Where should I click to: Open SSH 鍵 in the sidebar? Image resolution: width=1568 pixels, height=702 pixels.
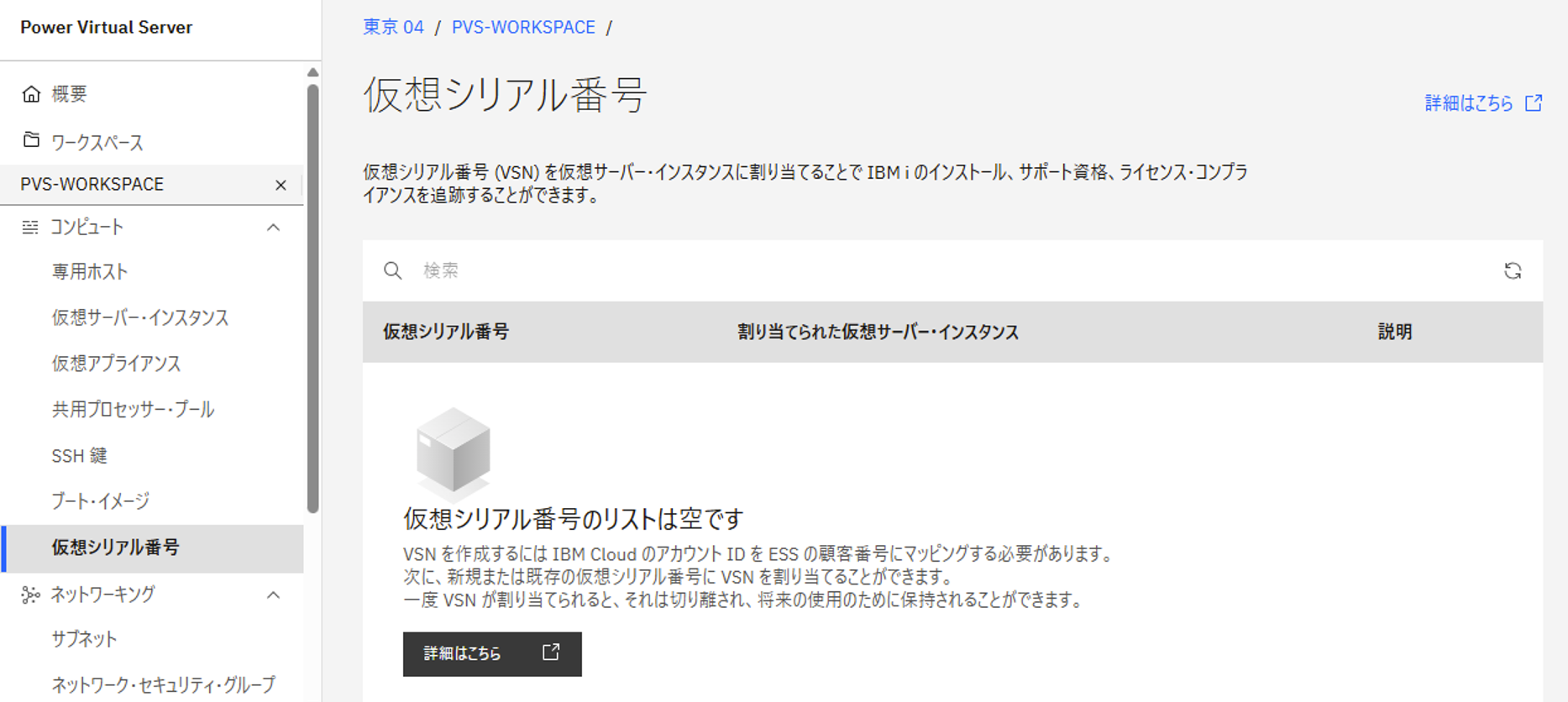click(x=80, y=455)
